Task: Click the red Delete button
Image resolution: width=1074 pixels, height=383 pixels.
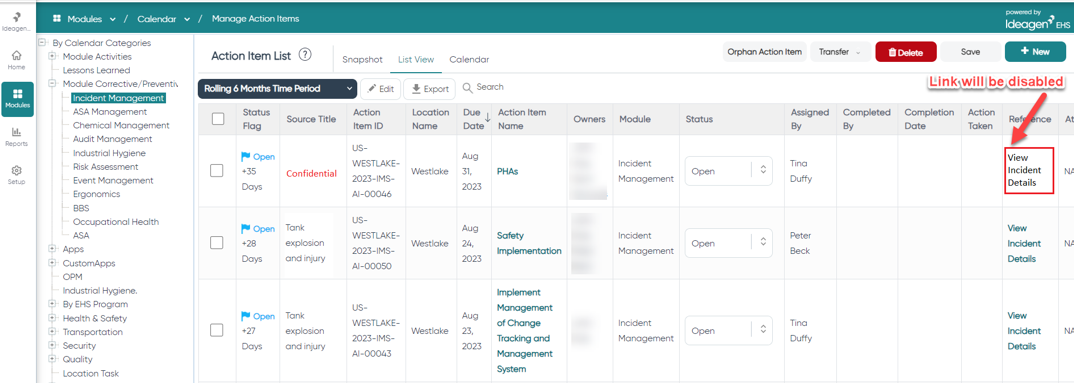Action: [906, 52]
